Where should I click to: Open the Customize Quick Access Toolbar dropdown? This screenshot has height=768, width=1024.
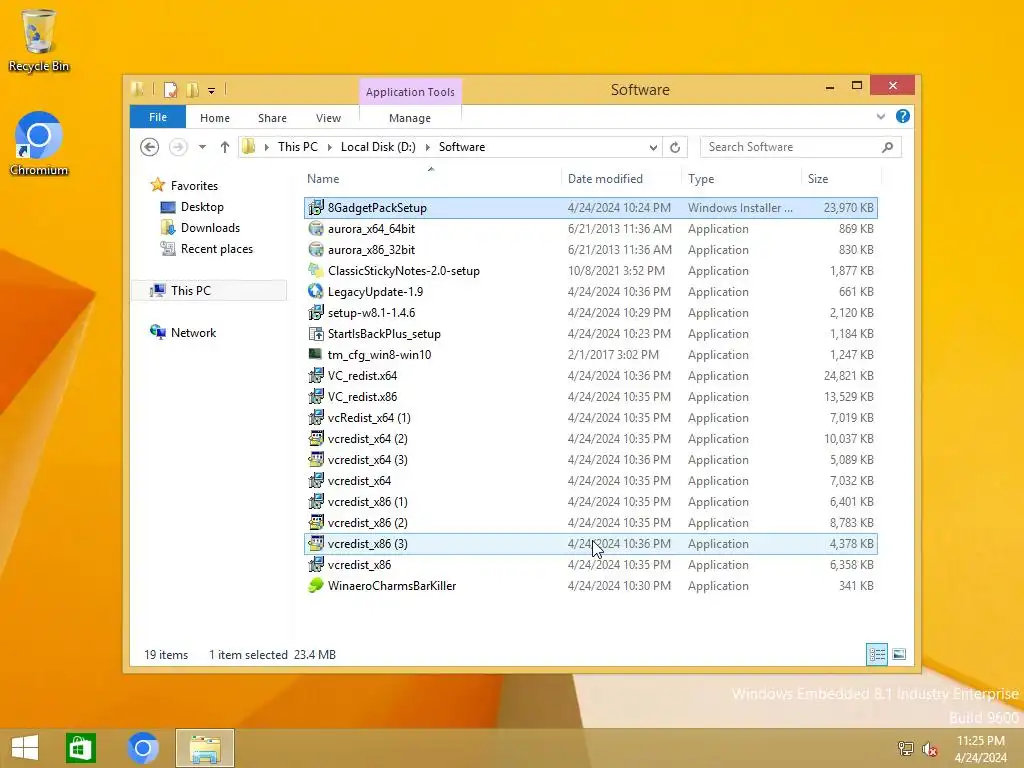pyautogui.click(x=212, y=91)
